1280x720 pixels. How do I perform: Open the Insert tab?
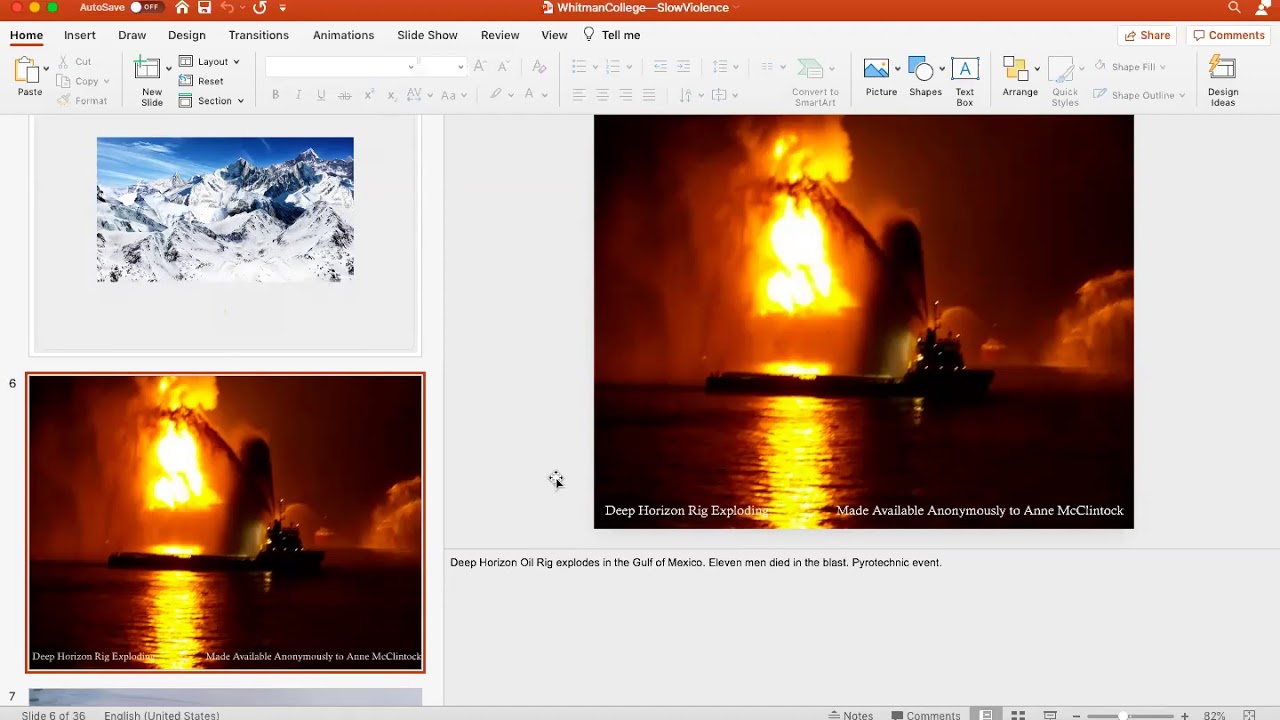pyautogui.click(x=80, y=35)
